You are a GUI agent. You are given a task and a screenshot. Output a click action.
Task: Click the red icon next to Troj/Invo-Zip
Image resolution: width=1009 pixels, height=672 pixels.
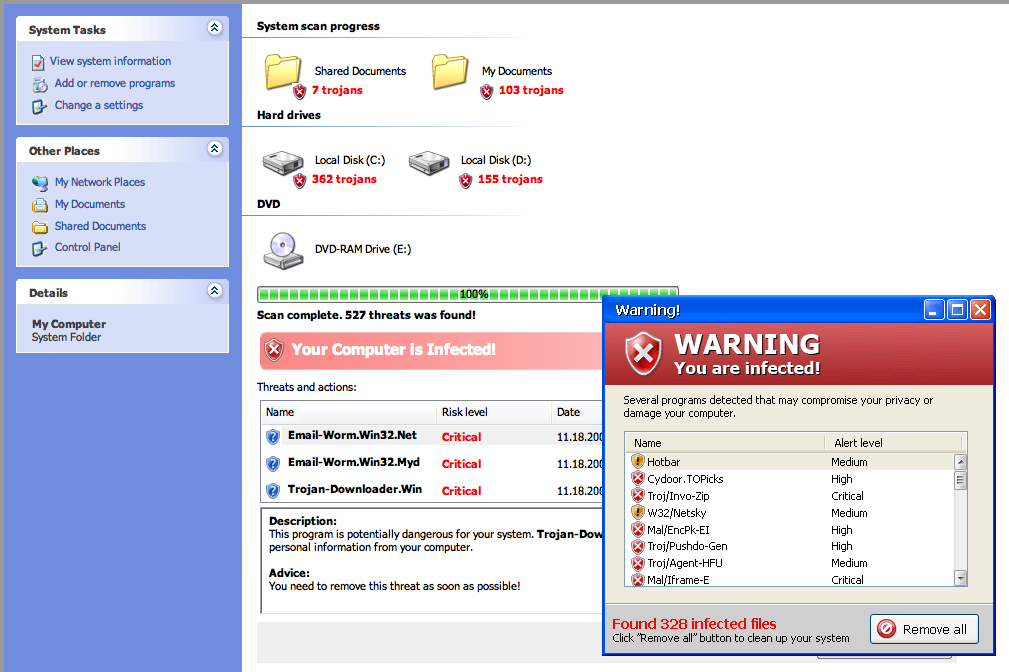638,495
